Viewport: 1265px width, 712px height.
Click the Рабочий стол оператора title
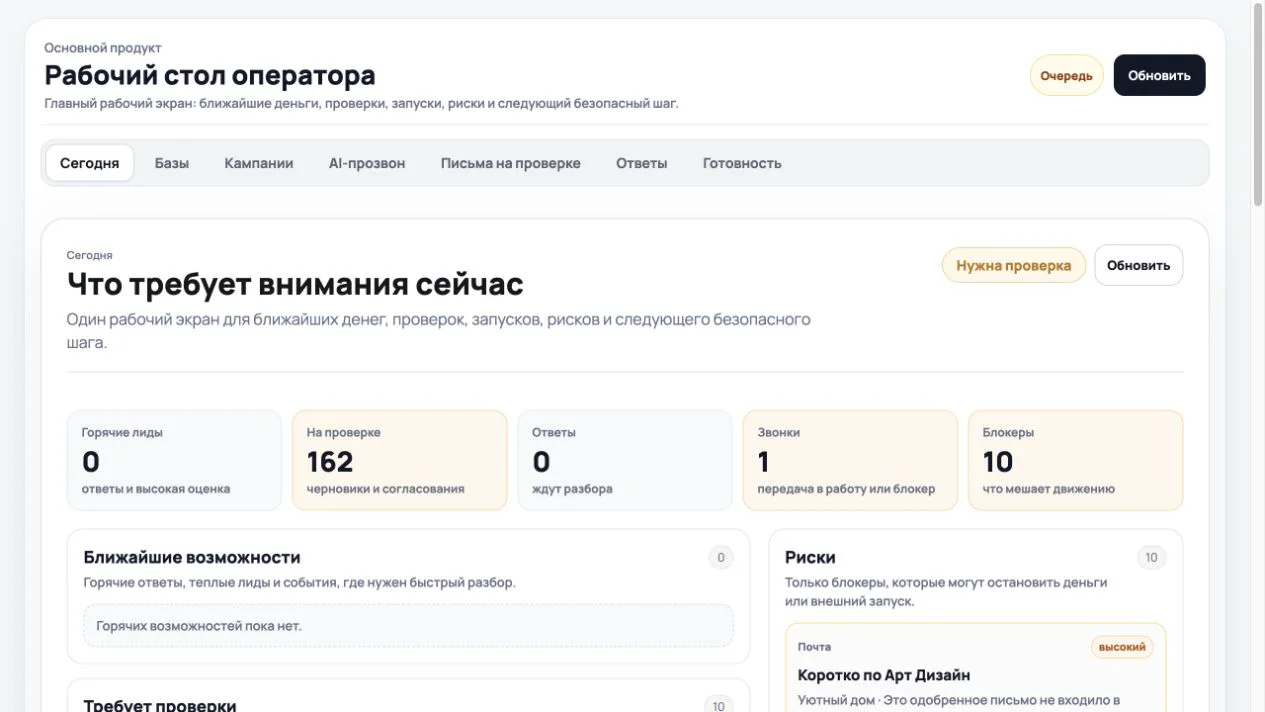(210, 75)
